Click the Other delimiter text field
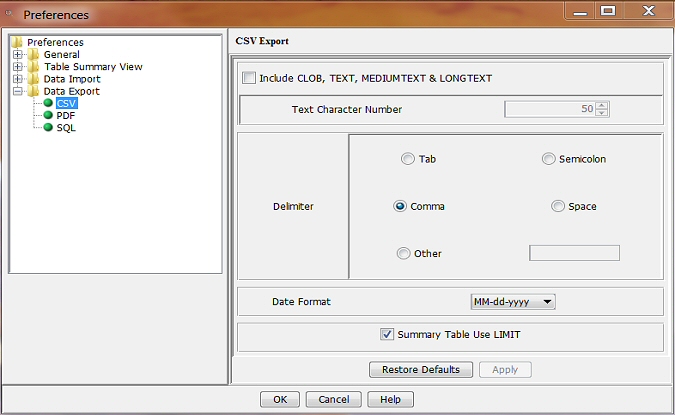The width and height of the screenshot is (675, 415). click(574, 253)
